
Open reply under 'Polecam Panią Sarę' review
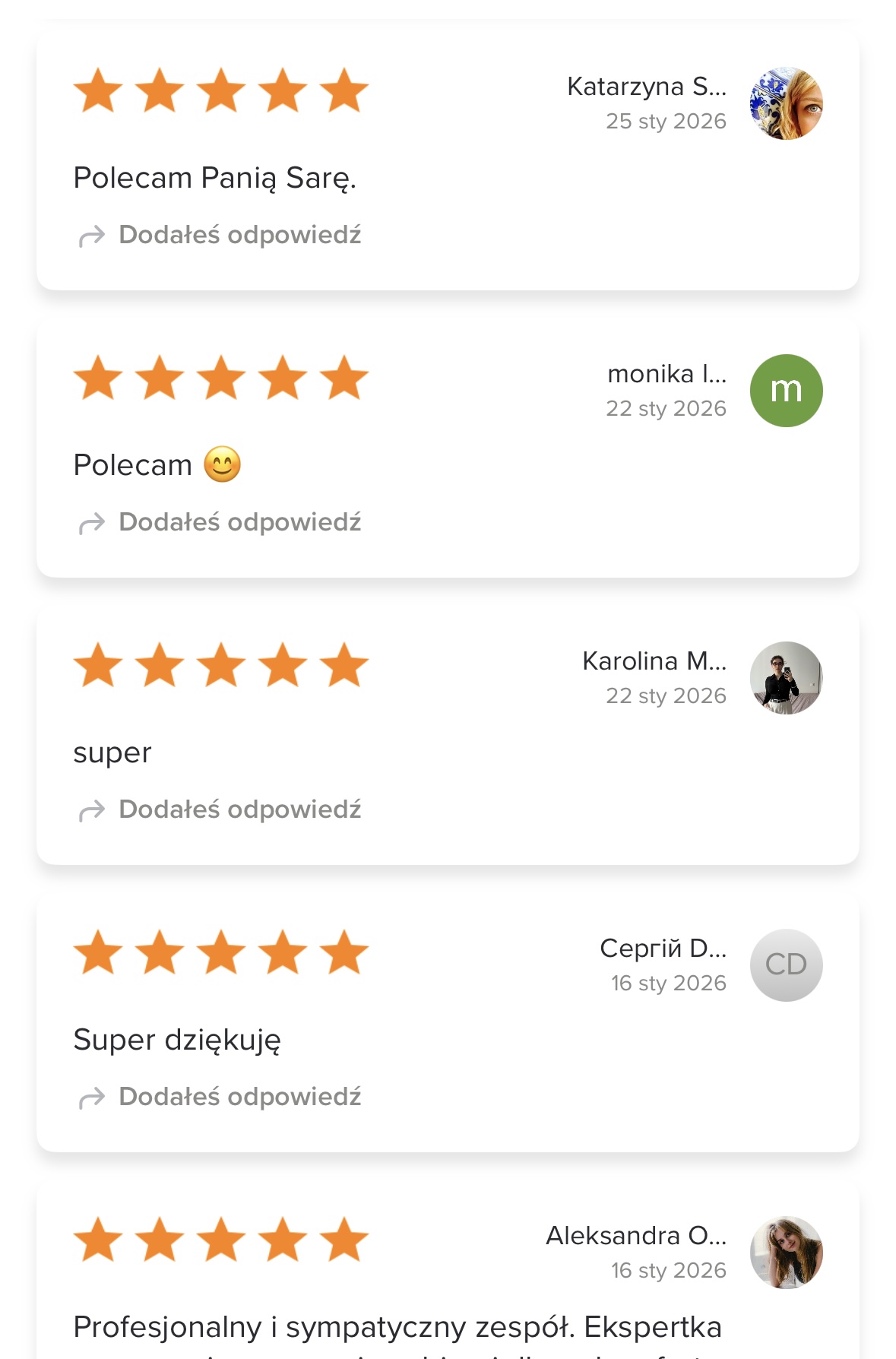point(239,235)
